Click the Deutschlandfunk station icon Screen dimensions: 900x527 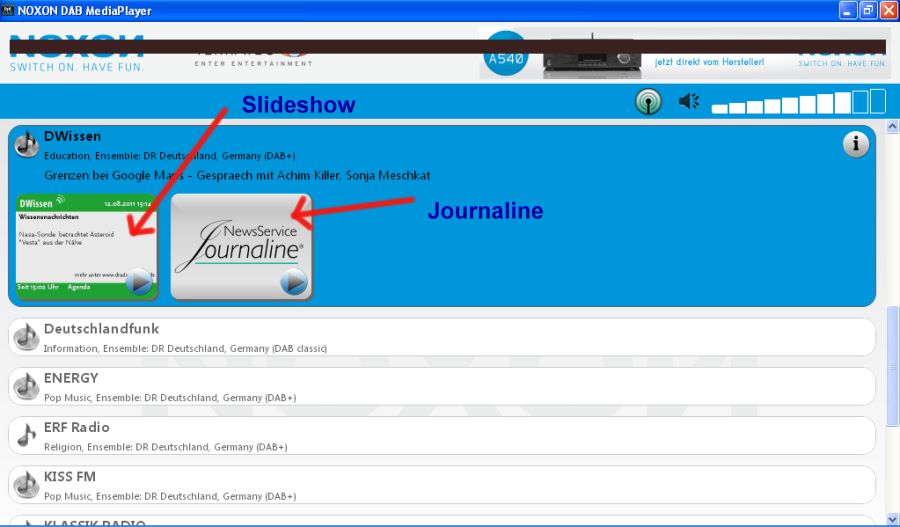point(26,337)
